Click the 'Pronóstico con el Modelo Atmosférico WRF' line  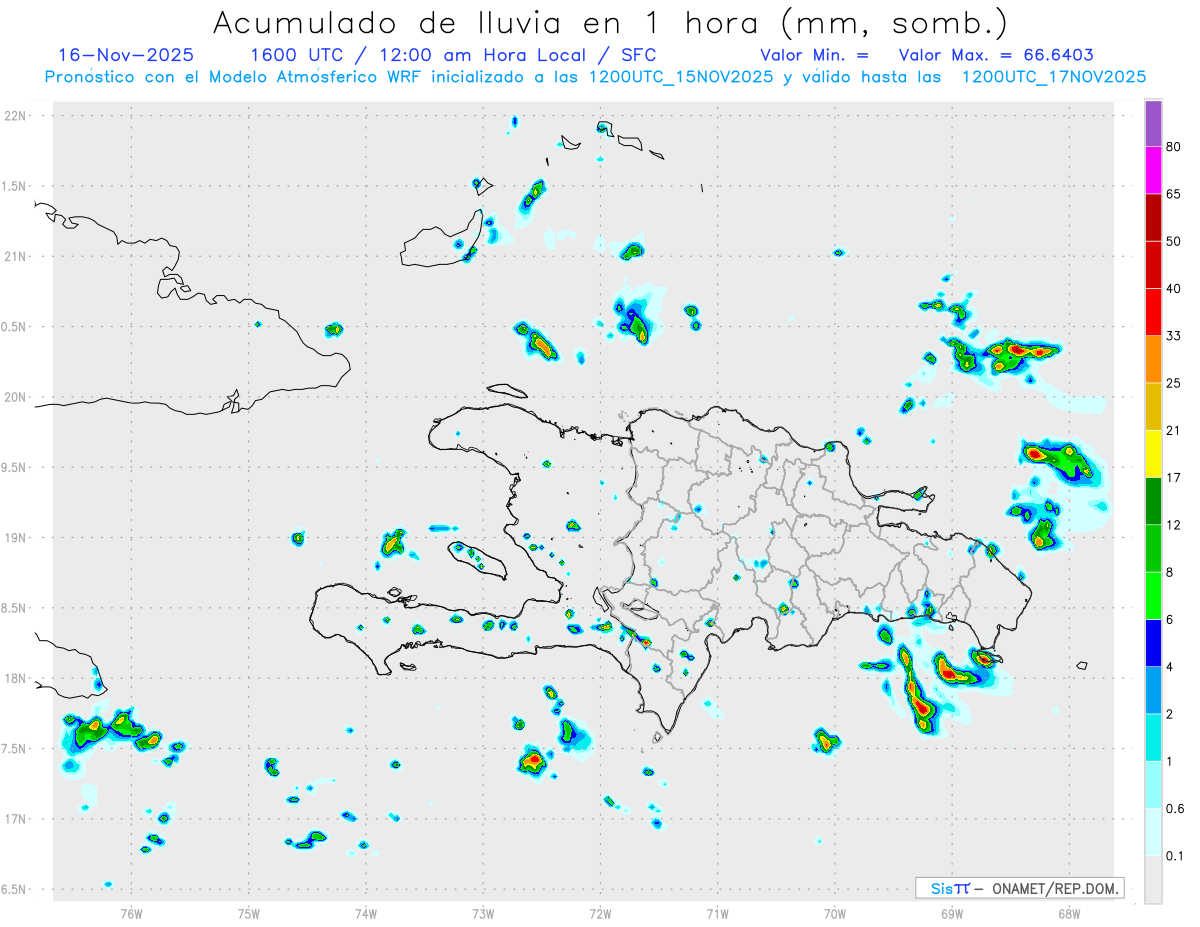pyautogui.click(x=595, y=77)
